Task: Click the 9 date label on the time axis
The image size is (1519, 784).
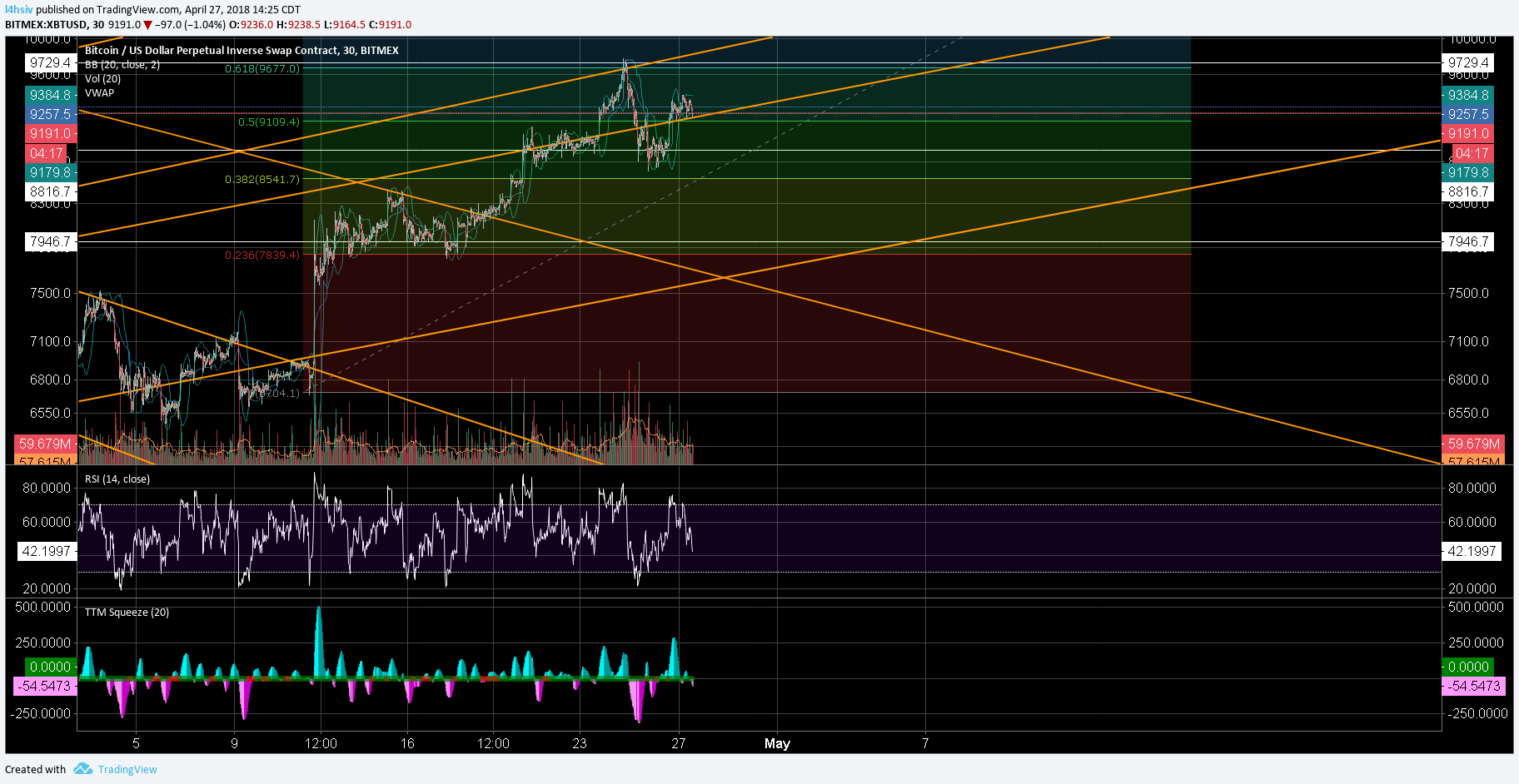Action: (x=235, y=744)
